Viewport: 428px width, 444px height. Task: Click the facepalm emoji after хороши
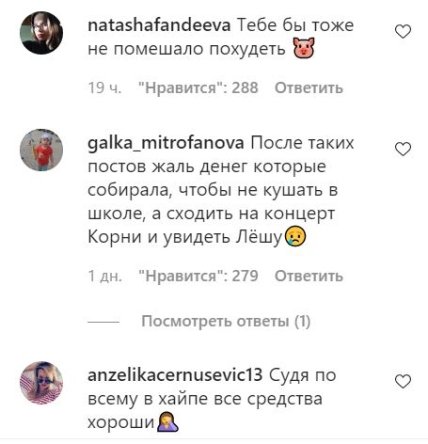point(168,422)
